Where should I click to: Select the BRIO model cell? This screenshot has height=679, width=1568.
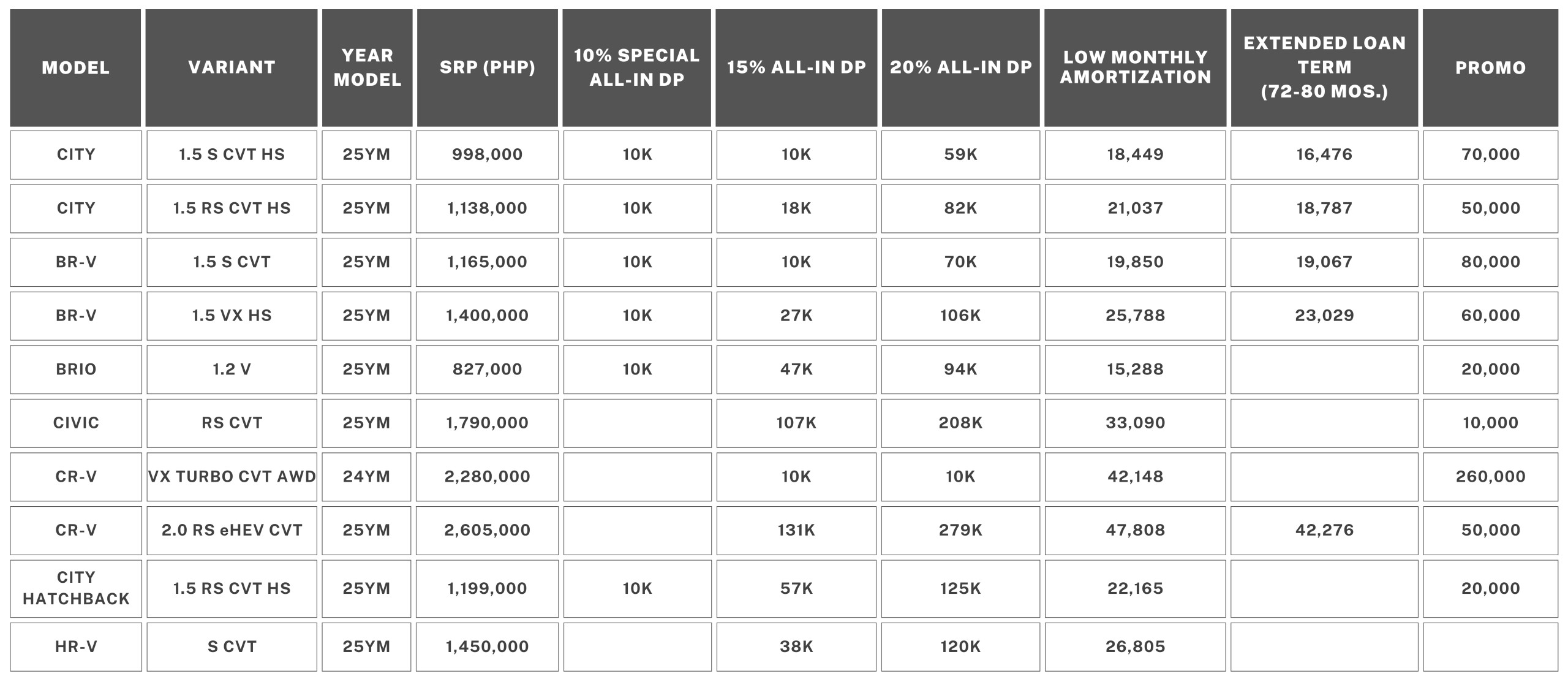pyautogui.click(x=76, y=370)
